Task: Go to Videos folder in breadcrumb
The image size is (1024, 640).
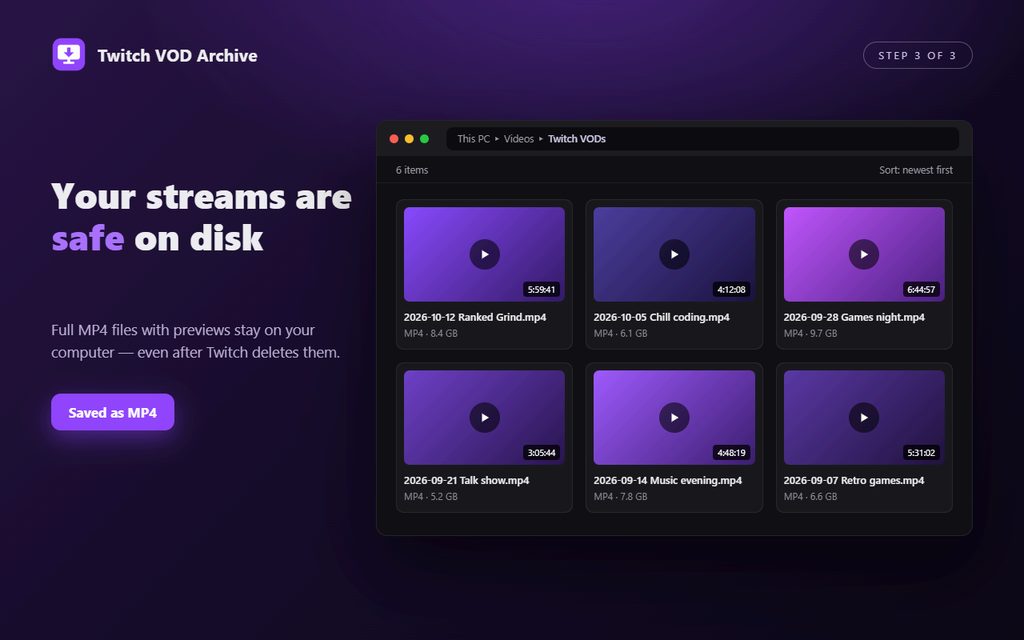Action: pyautogui.click(x=519, y=138)
